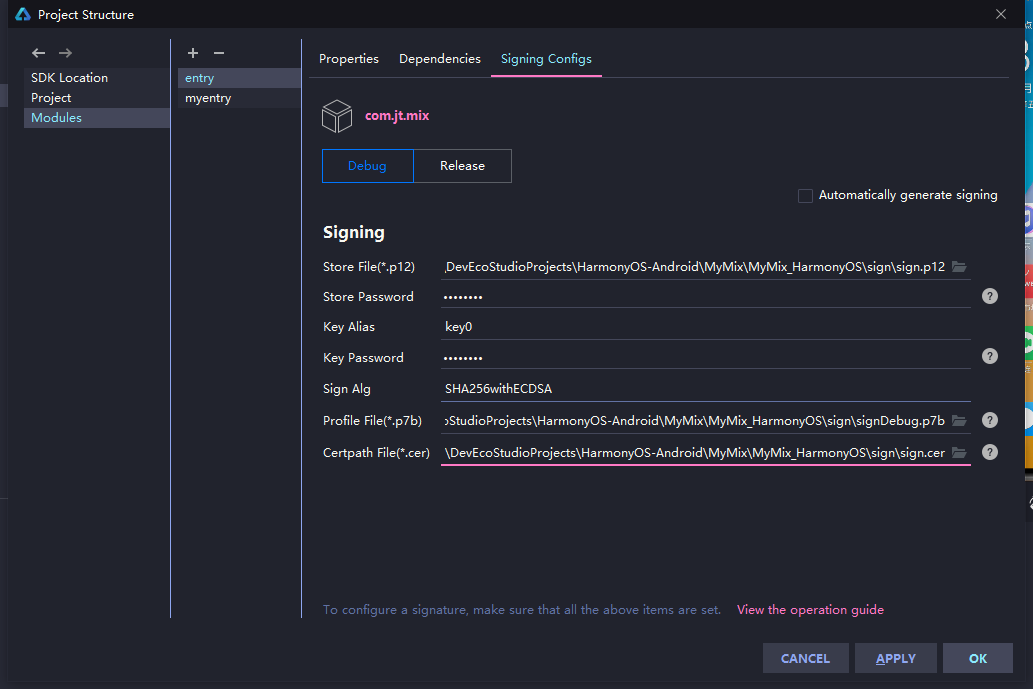
Task: Open help for Profile File
Action: coord(990,420)
